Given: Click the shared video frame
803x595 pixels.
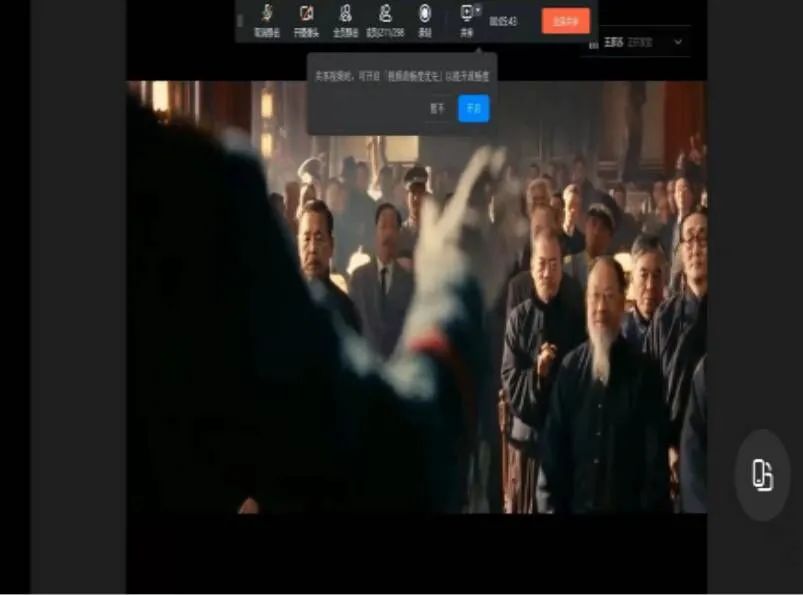Looking at the screenshot, I should coord(417,297).
